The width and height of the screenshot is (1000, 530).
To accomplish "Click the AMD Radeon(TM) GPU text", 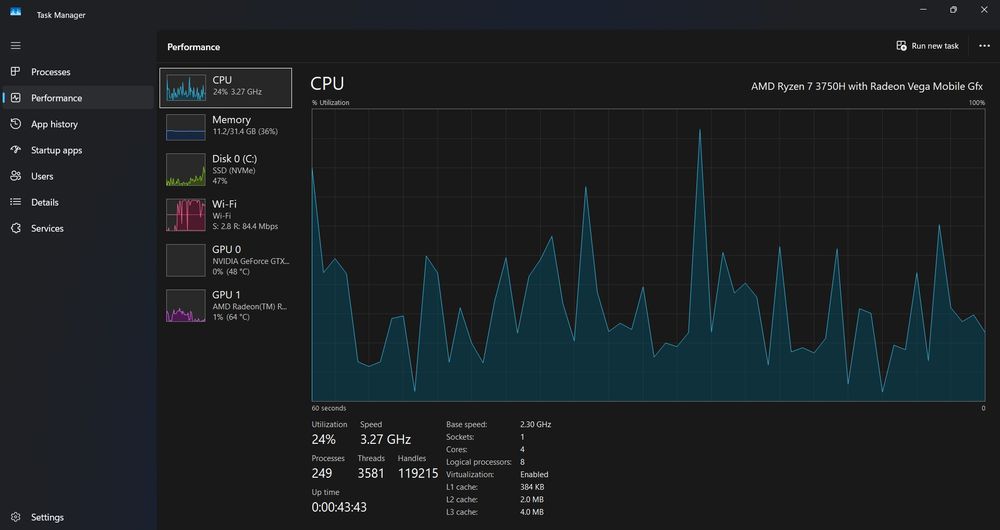I will 250,306.
